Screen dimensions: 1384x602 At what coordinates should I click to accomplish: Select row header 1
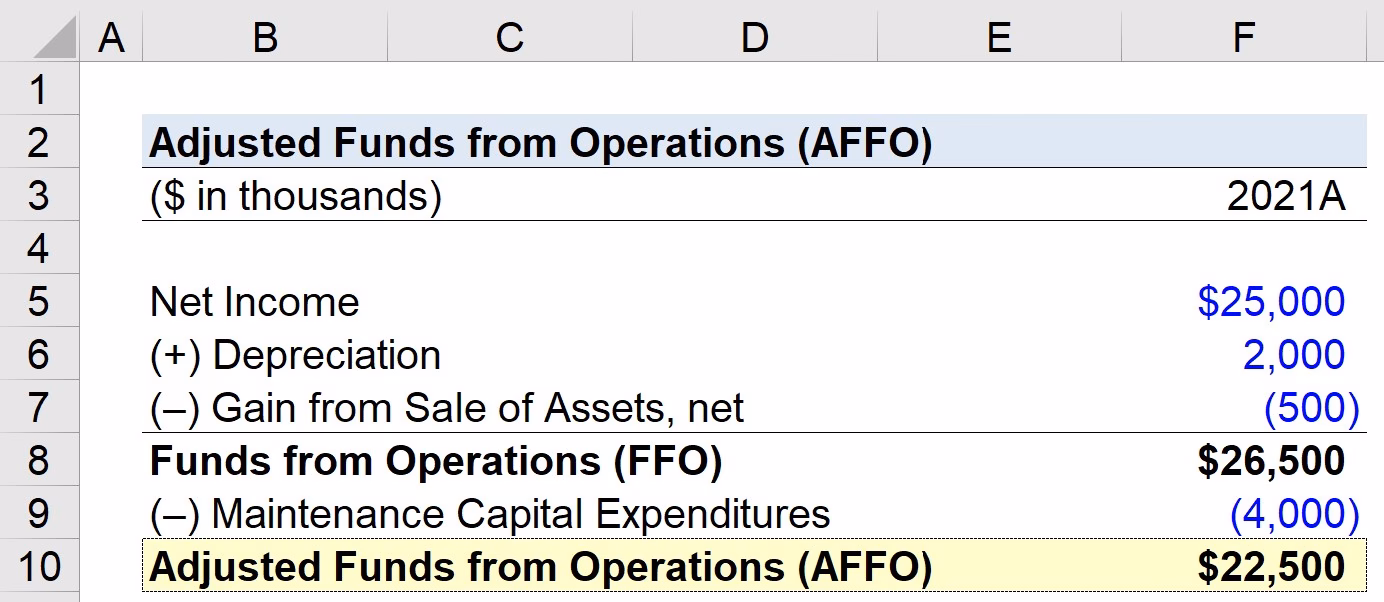coord(40,89)
